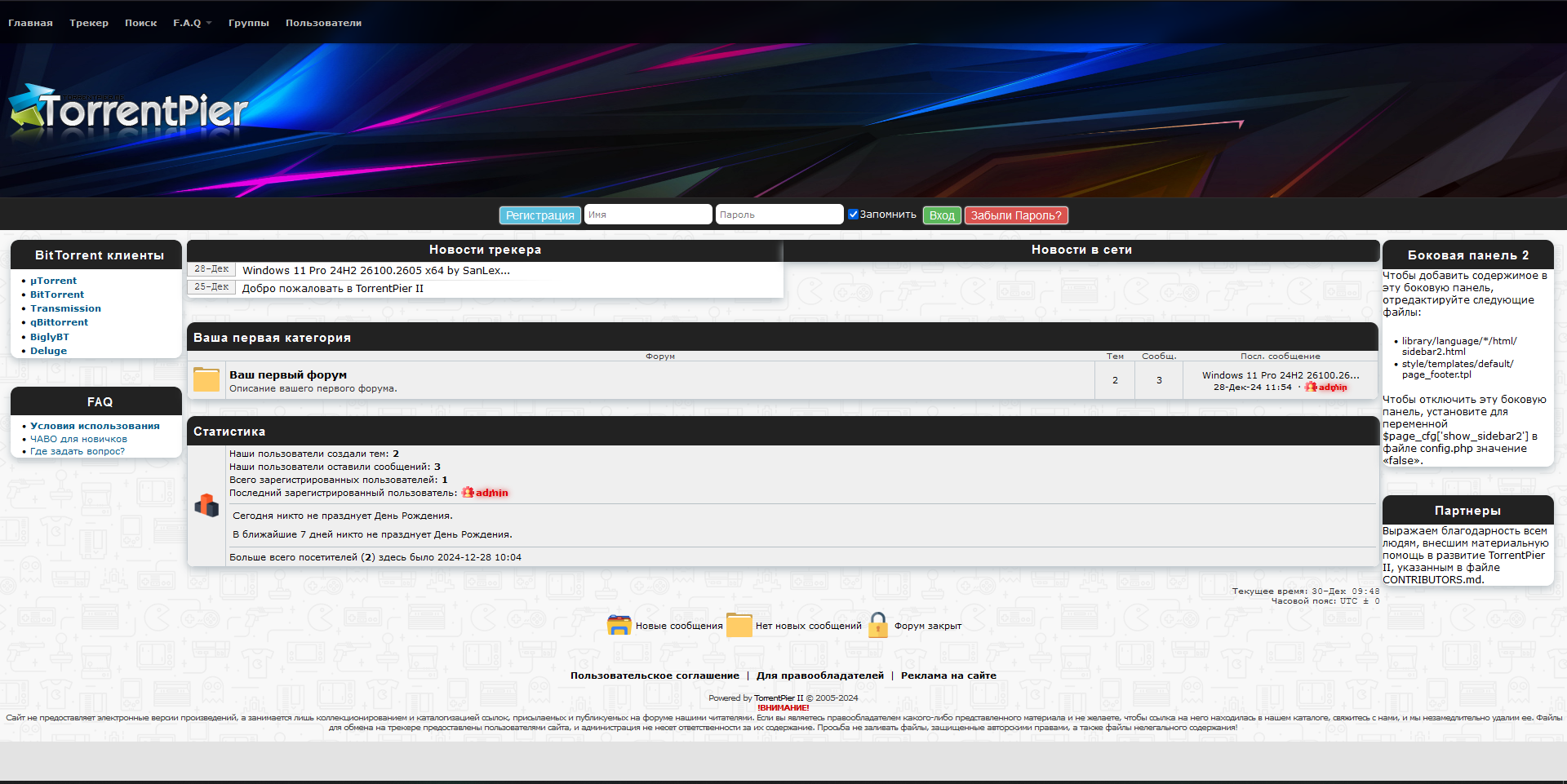Go to the Пользователи menu page
Image resolution: width=1567 pixels, height=784 pixels.
point(323,23)
